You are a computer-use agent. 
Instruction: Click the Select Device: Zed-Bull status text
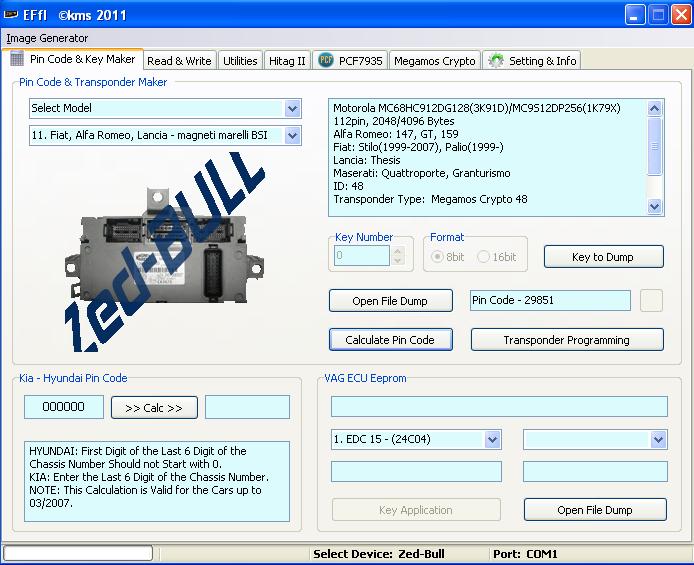tap(379, 554)
